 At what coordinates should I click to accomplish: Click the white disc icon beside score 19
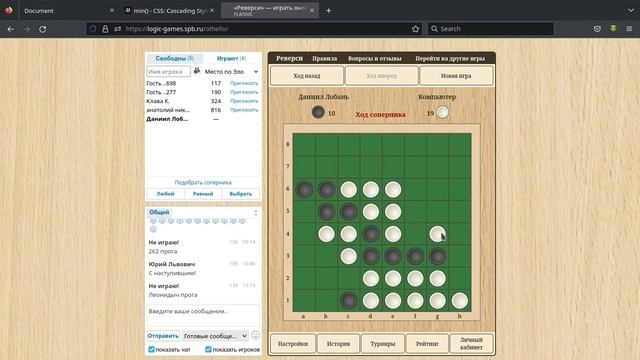tap(442, 112)
